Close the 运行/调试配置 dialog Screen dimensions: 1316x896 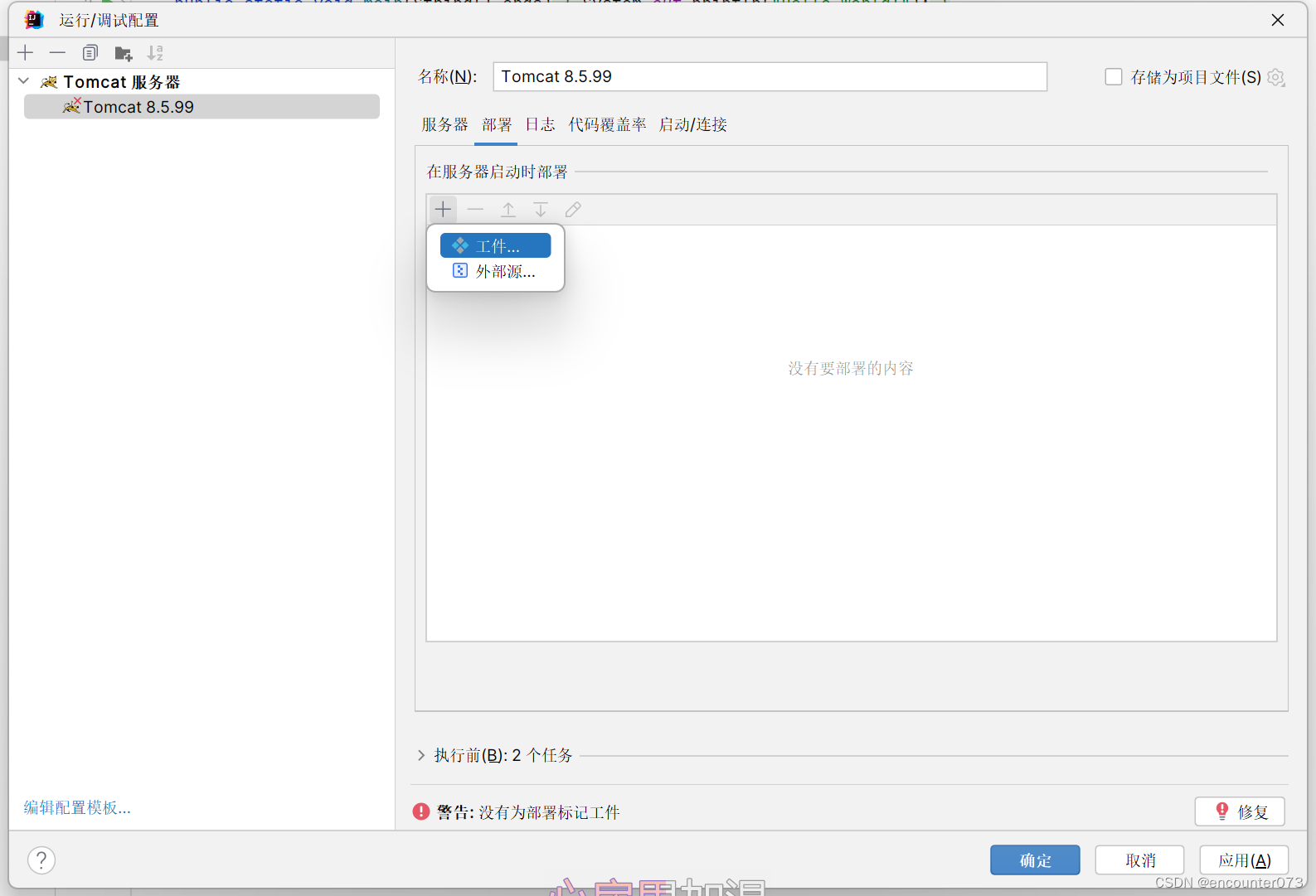tap(1278, 20)
